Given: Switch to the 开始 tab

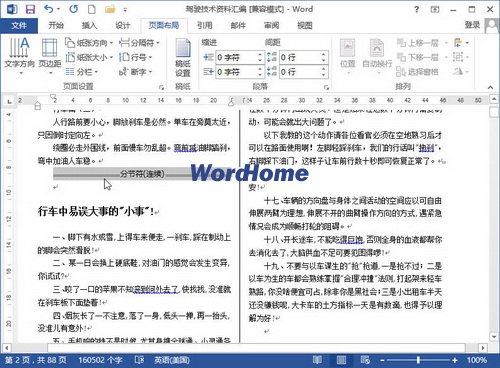Looking at the screenshot, I should click(56, 25).
